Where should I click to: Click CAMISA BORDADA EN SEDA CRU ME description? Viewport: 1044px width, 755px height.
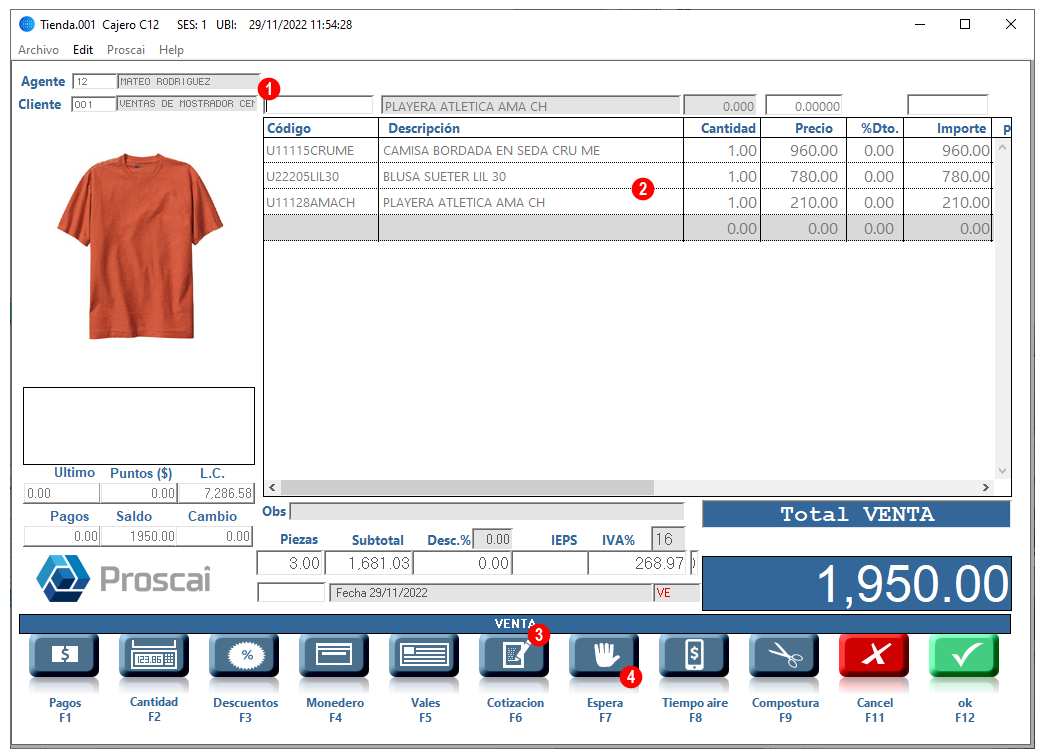tap(491, 150)
